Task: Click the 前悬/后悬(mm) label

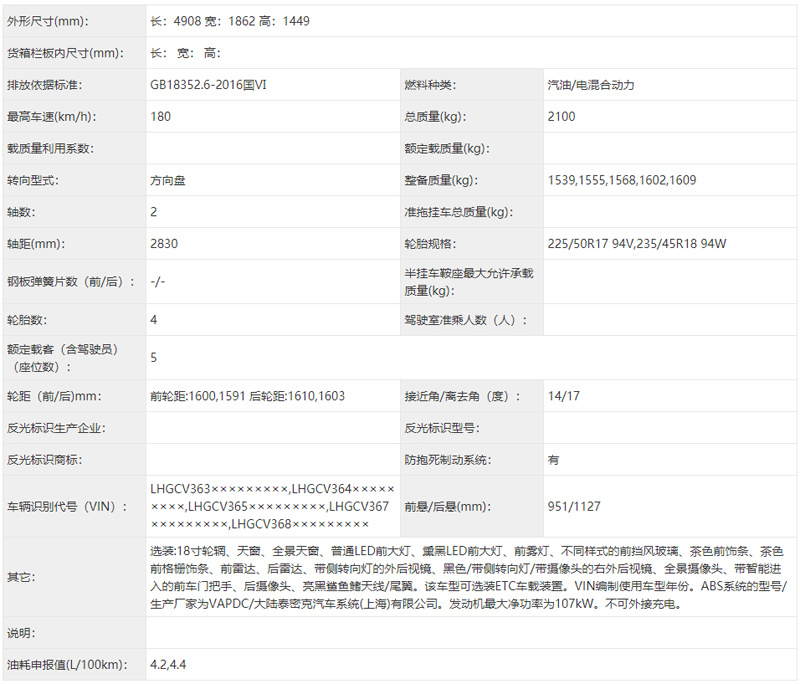Action: (x=447, y=506)
